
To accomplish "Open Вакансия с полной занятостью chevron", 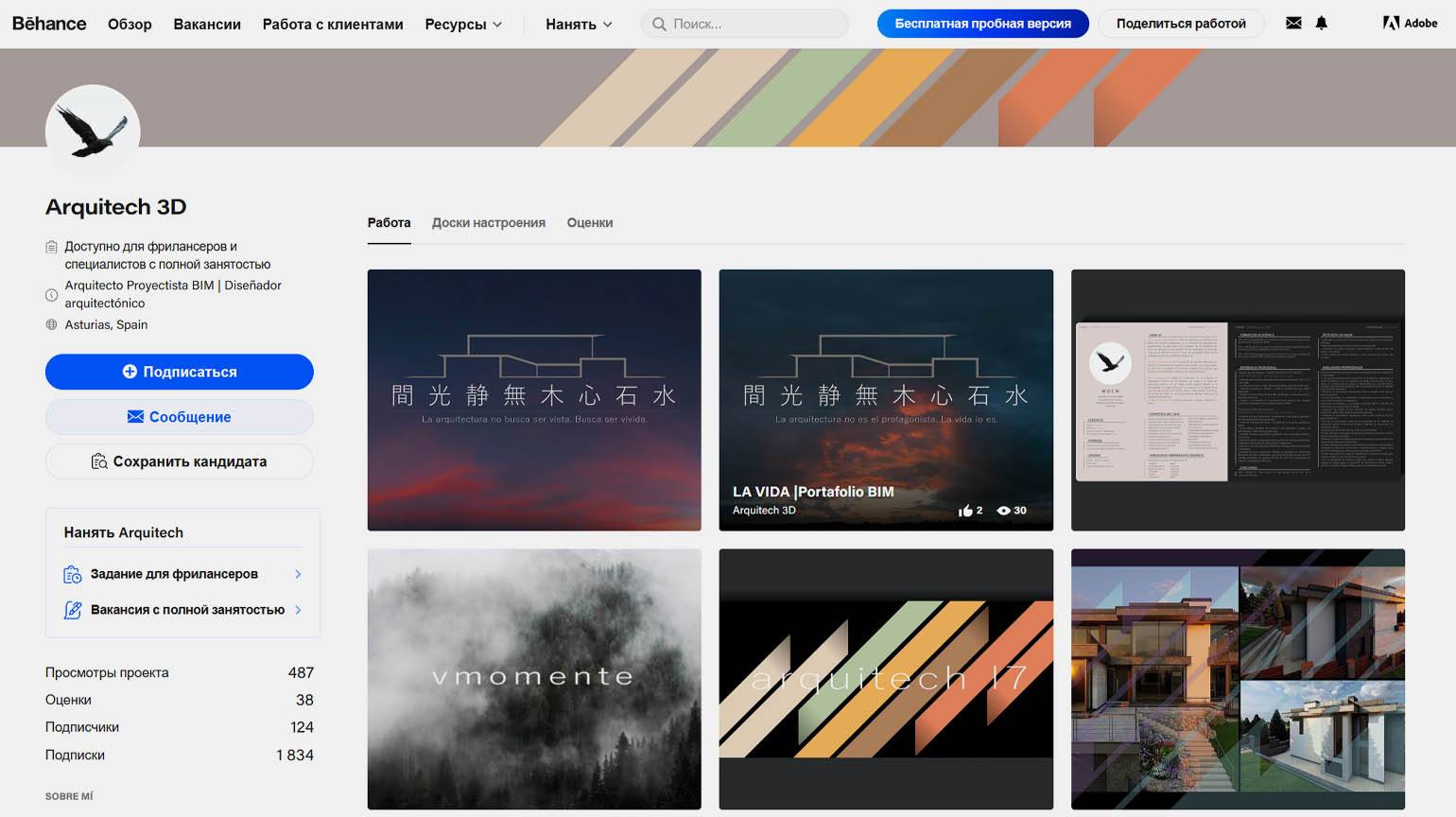I will [x=298, y=610].
